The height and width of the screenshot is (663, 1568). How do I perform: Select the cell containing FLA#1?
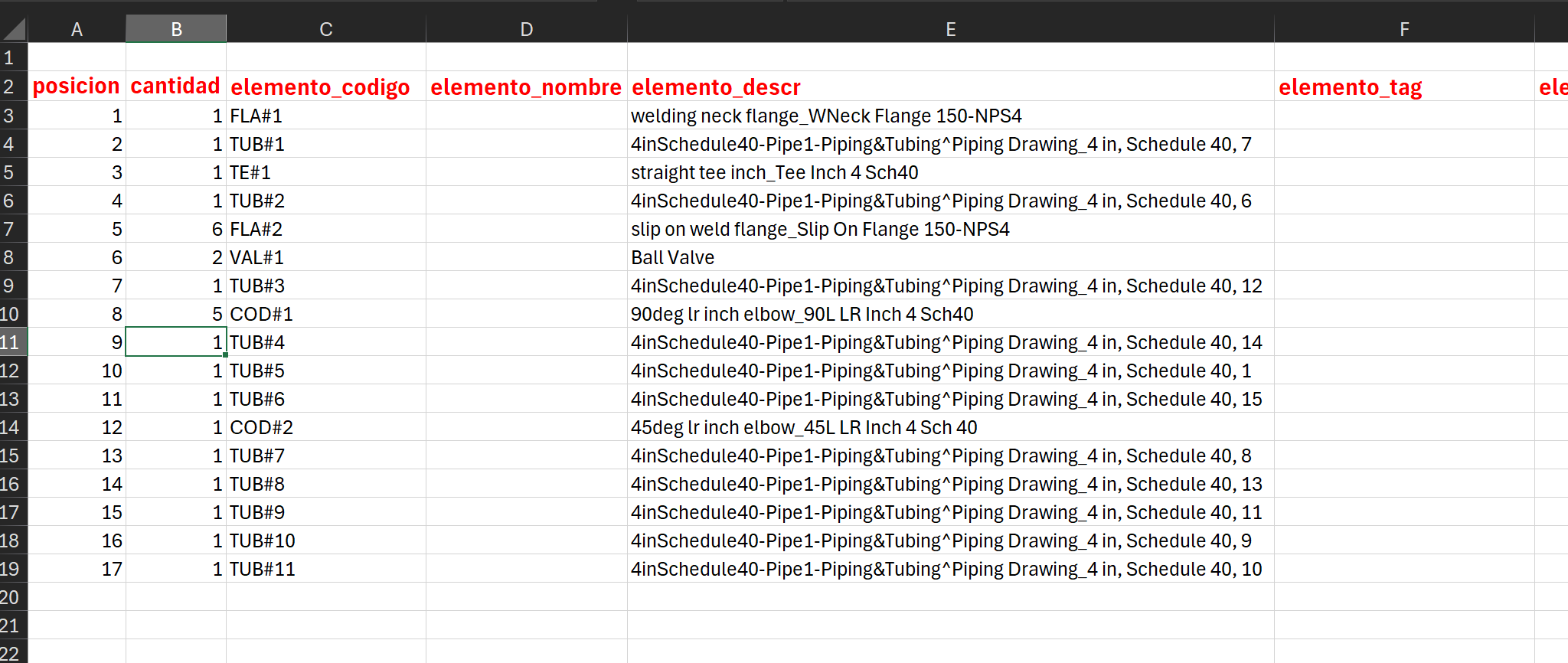click(325, 116)
